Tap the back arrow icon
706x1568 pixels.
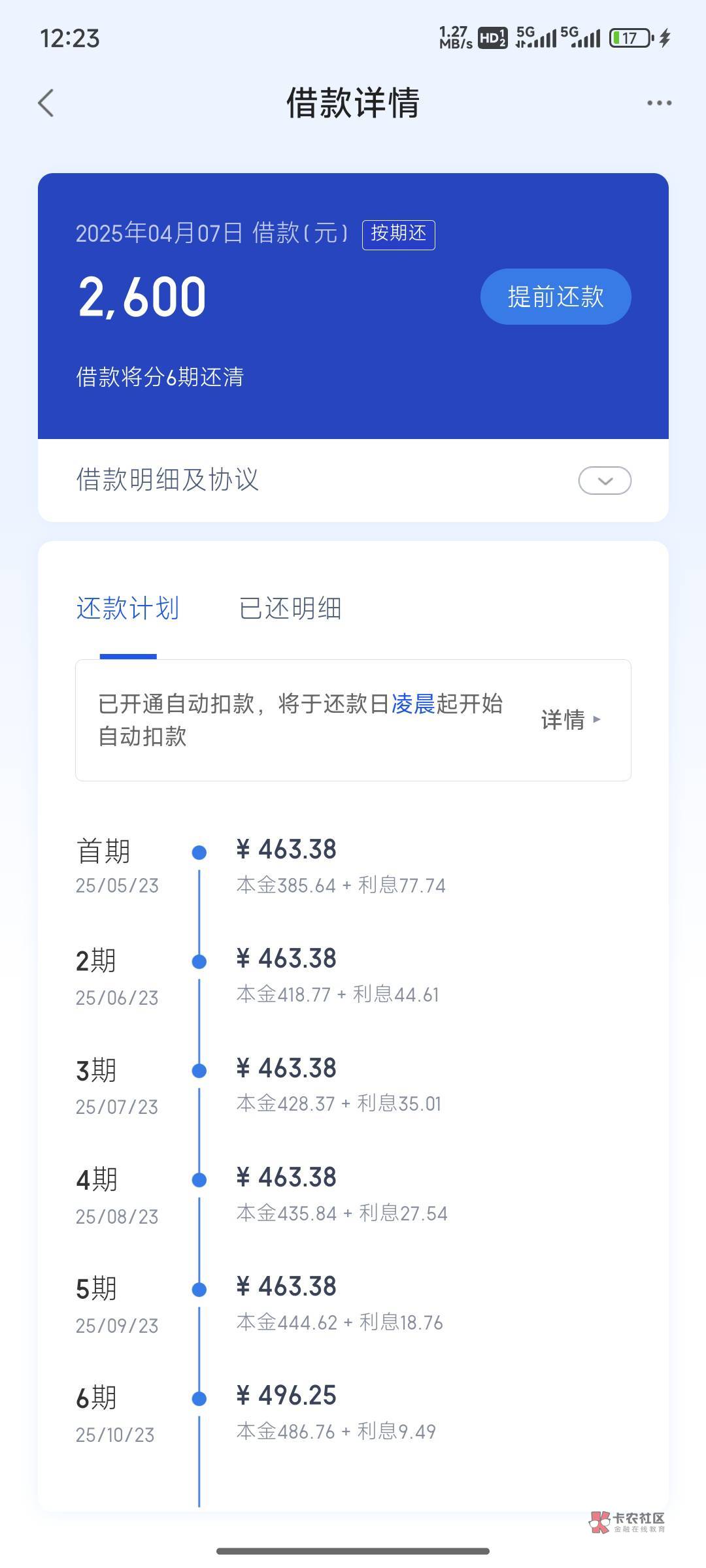[46, 103]
